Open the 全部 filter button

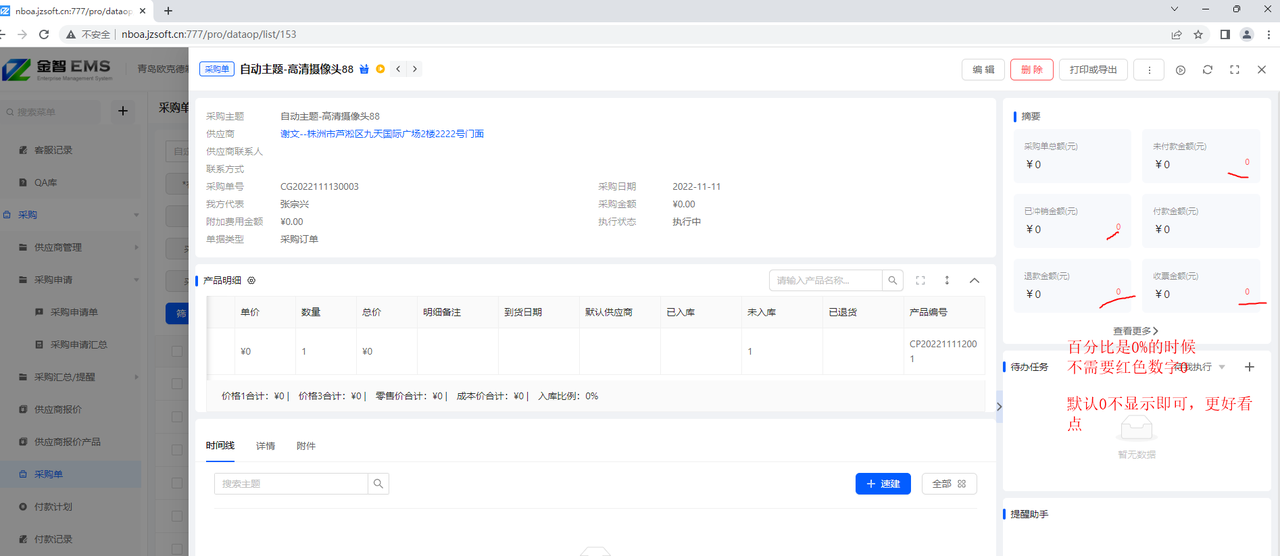point(949,484)
